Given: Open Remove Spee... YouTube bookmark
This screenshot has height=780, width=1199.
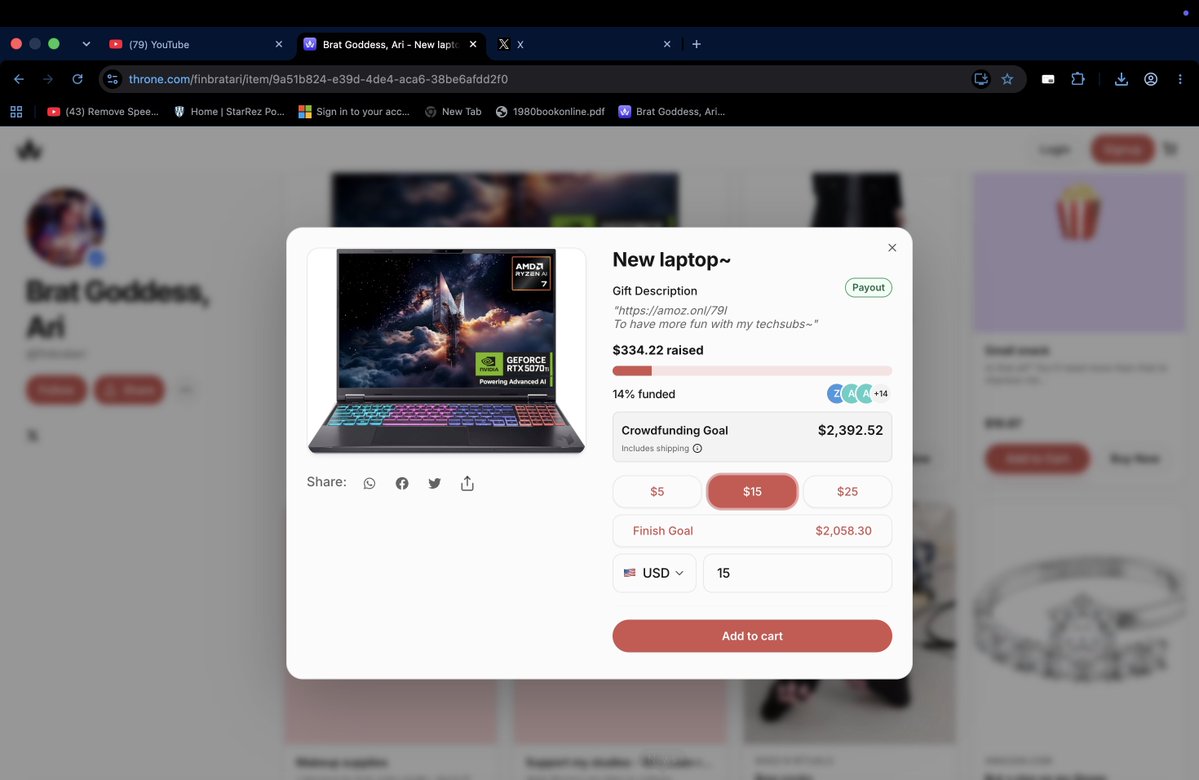Looking at the screenshot, I should [x=103, y=112].
